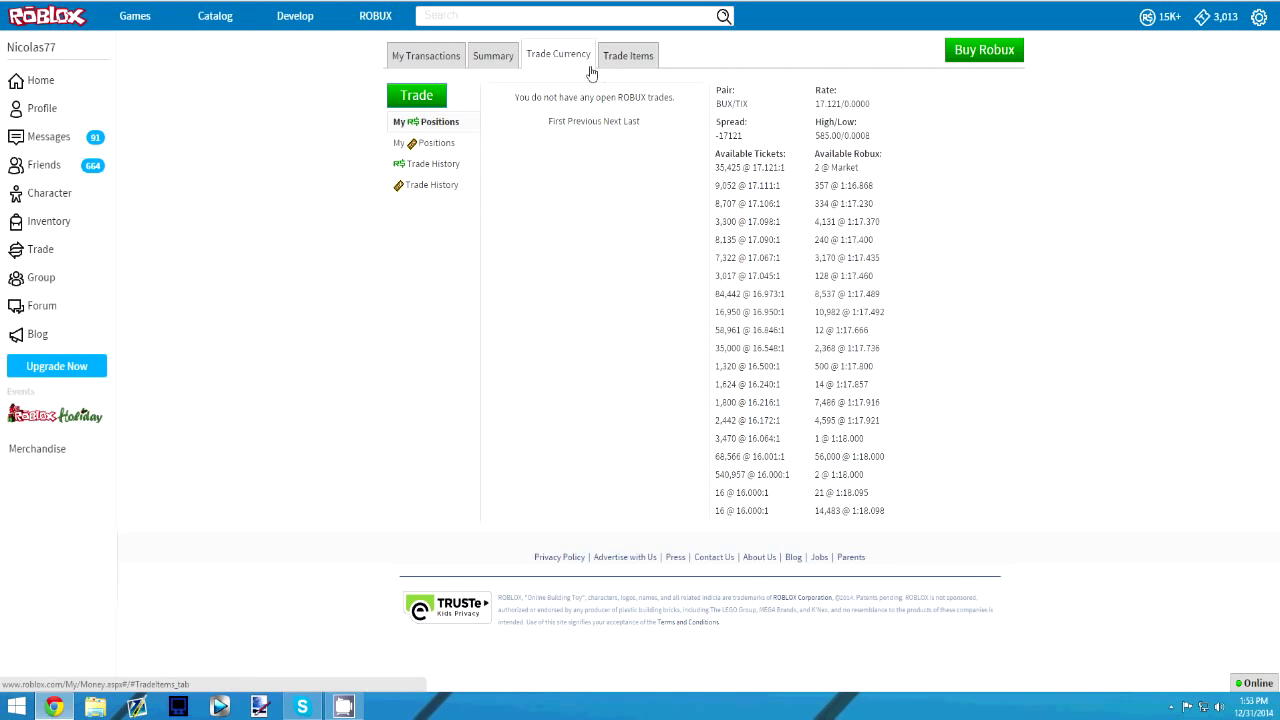Click the Tickets balance icon showing 3,013
The width and height of the screenshot is (1280, 720).
(x=1202, y=17)
